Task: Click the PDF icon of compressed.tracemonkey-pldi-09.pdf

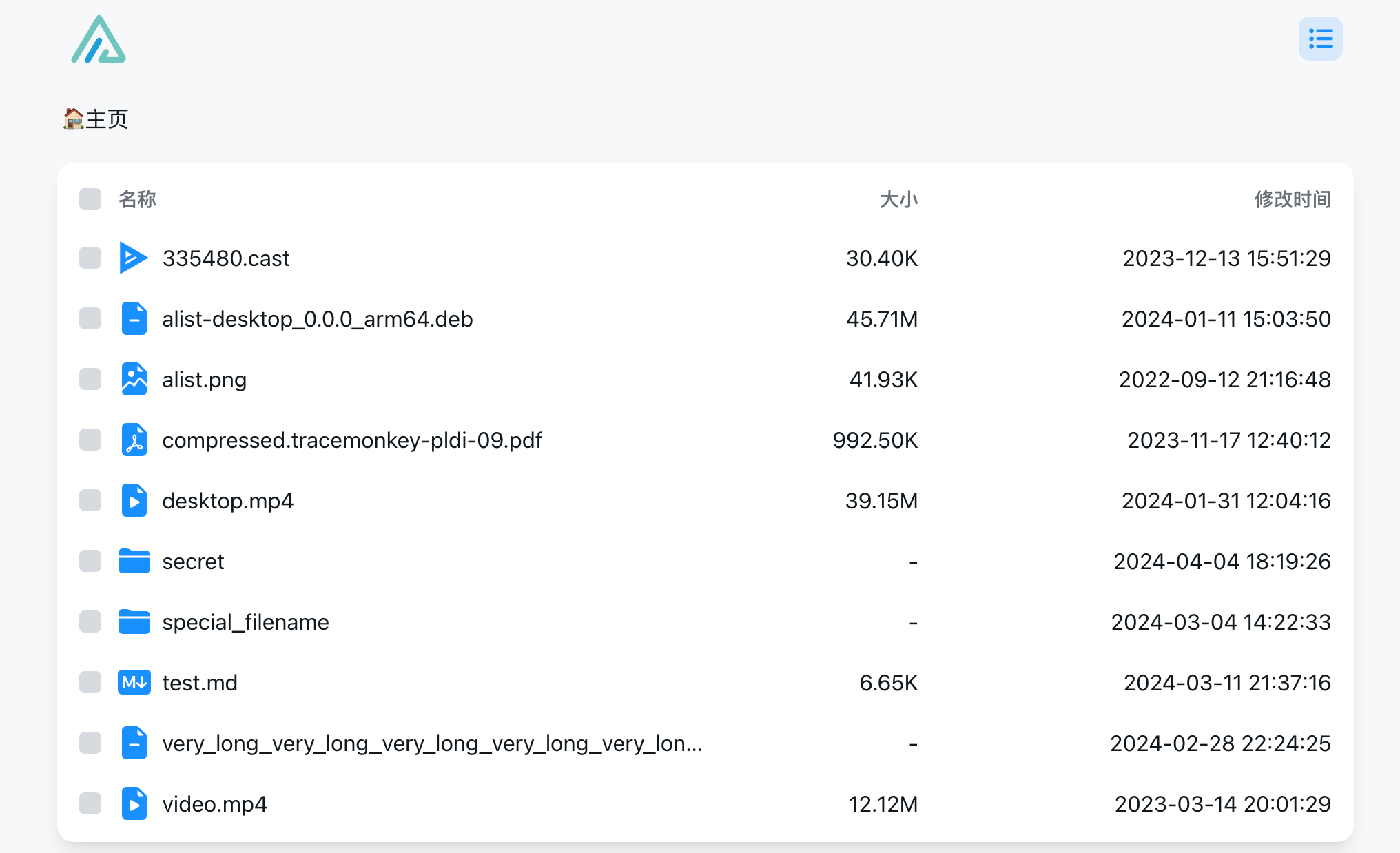Action: pyautogui.click(x=134, y=440)
